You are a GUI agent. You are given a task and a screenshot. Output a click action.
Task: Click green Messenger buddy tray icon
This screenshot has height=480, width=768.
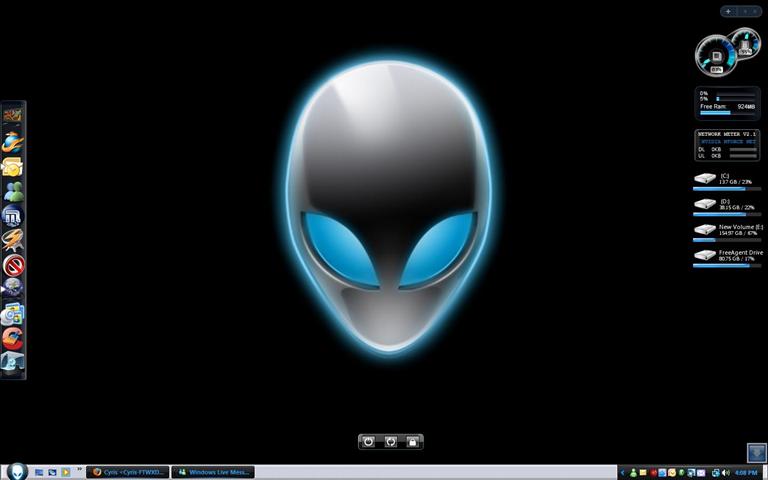pyautogui.click(x=633, y=473)
